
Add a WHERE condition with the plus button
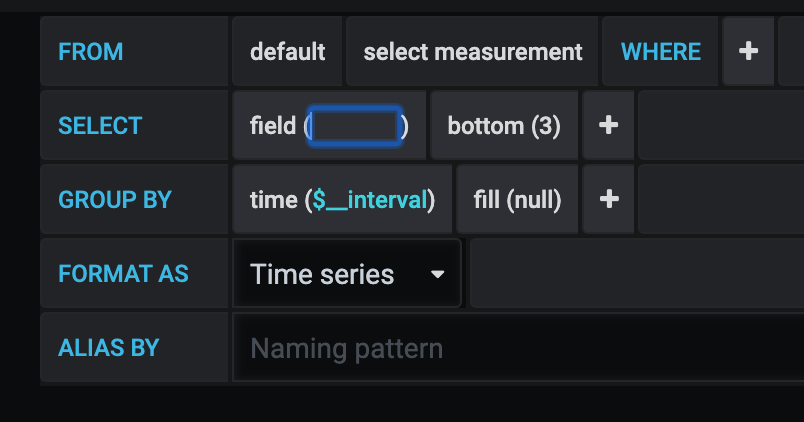[748, 51]
